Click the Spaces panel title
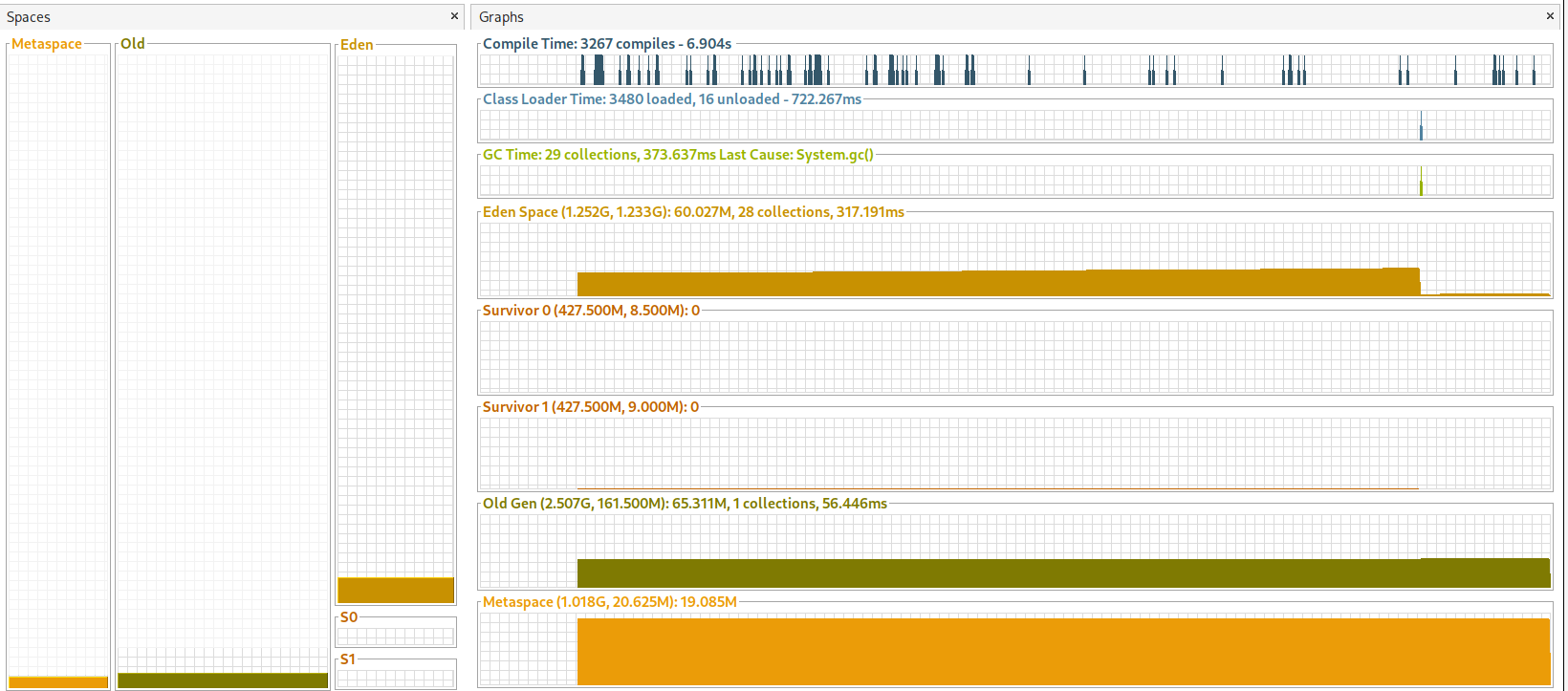1568x691 pixels. [x=29, y=17]
